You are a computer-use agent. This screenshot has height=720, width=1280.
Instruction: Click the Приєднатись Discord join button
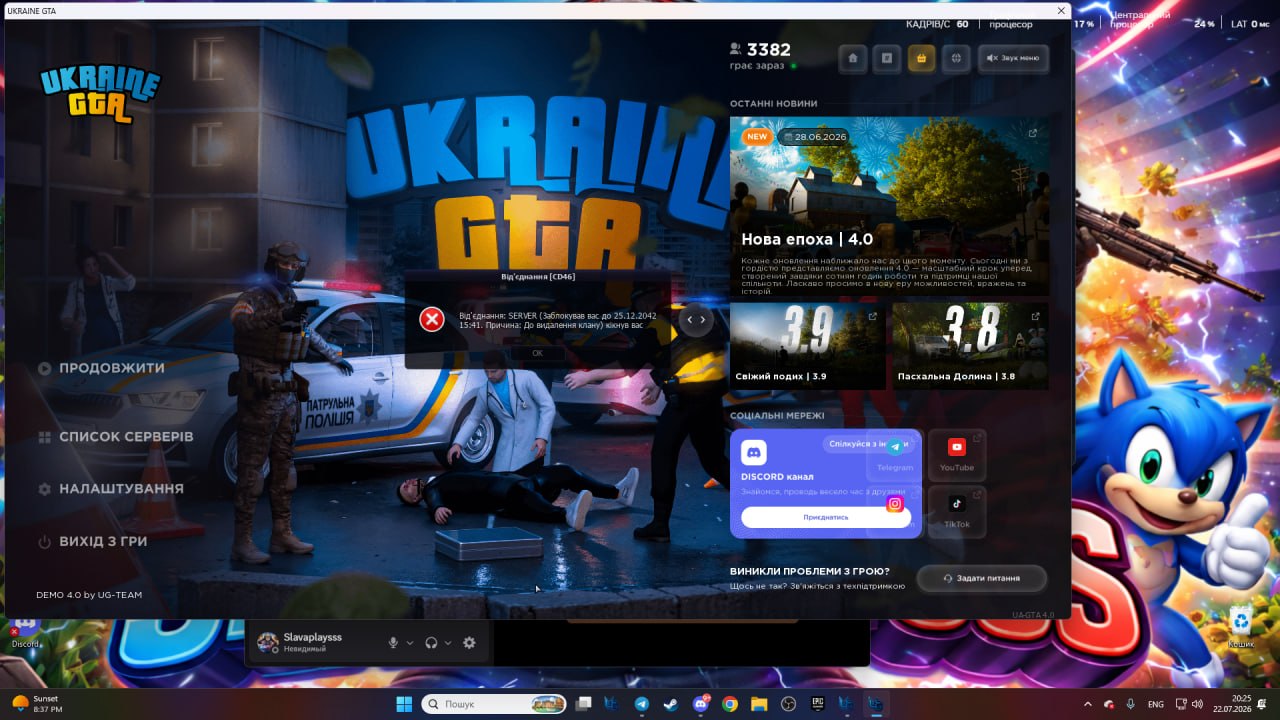(x=826, y=517)
